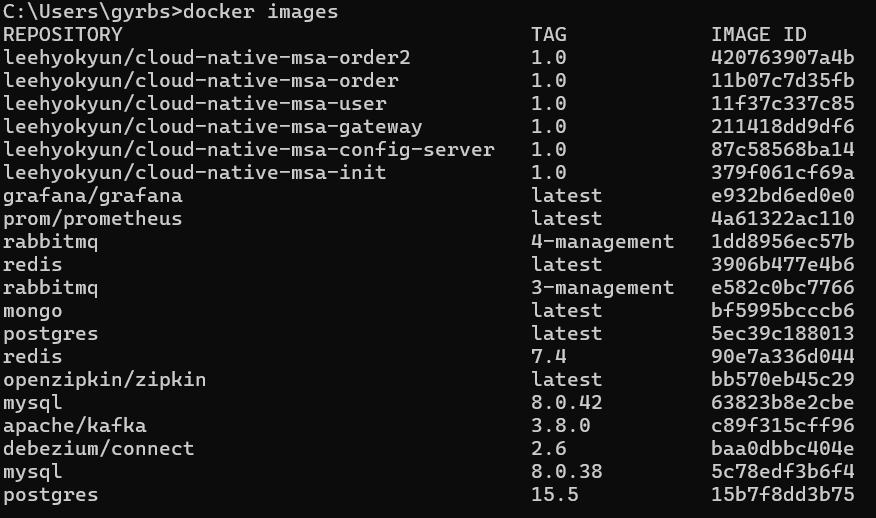876x518 pixels.
Task: Click the IMAGE ID column header
Action: point(759,35)
